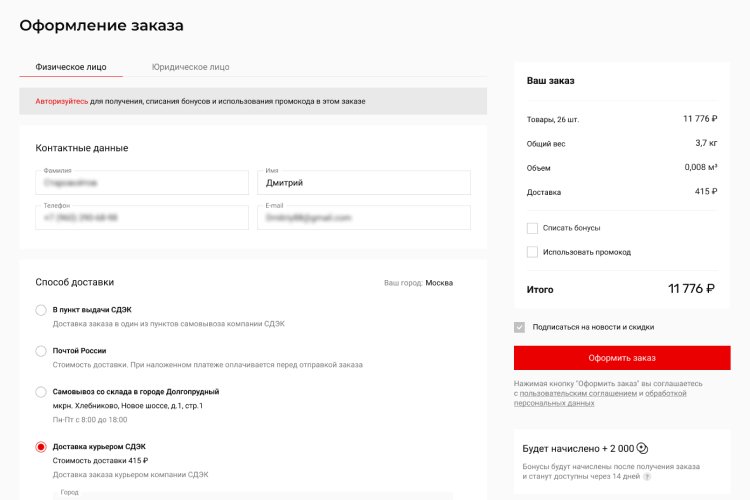
Task: Click the E-mail input field
Action: tap(364, 218)
